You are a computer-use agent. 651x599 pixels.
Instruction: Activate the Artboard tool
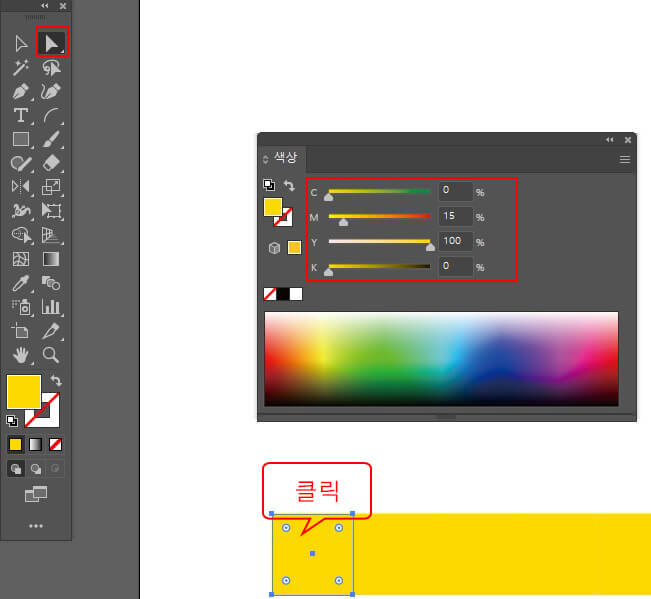coord(20,331)
